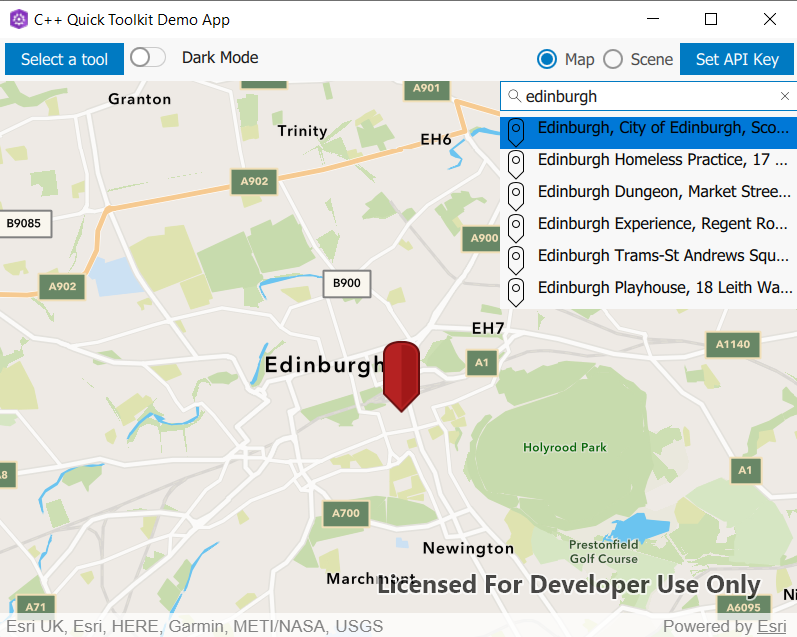Click pin icon beside Edinburgh Dungeon
This screenshot has width=797, height=637.
pos(516,194)
